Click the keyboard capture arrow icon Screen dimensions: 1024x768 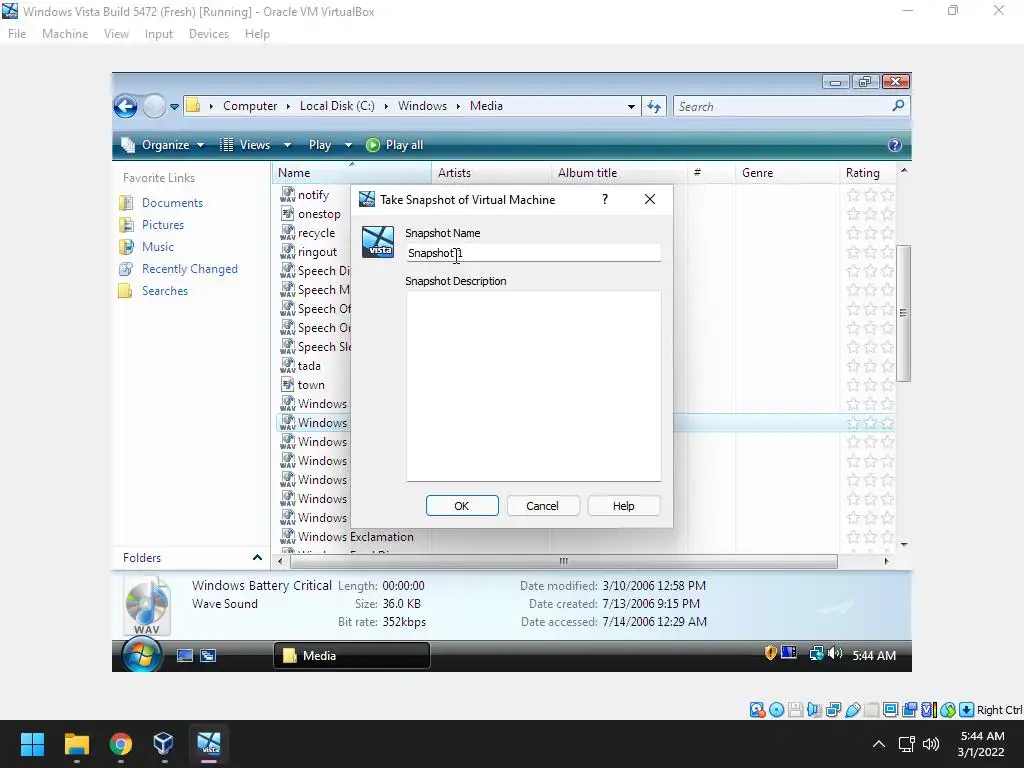967,710
